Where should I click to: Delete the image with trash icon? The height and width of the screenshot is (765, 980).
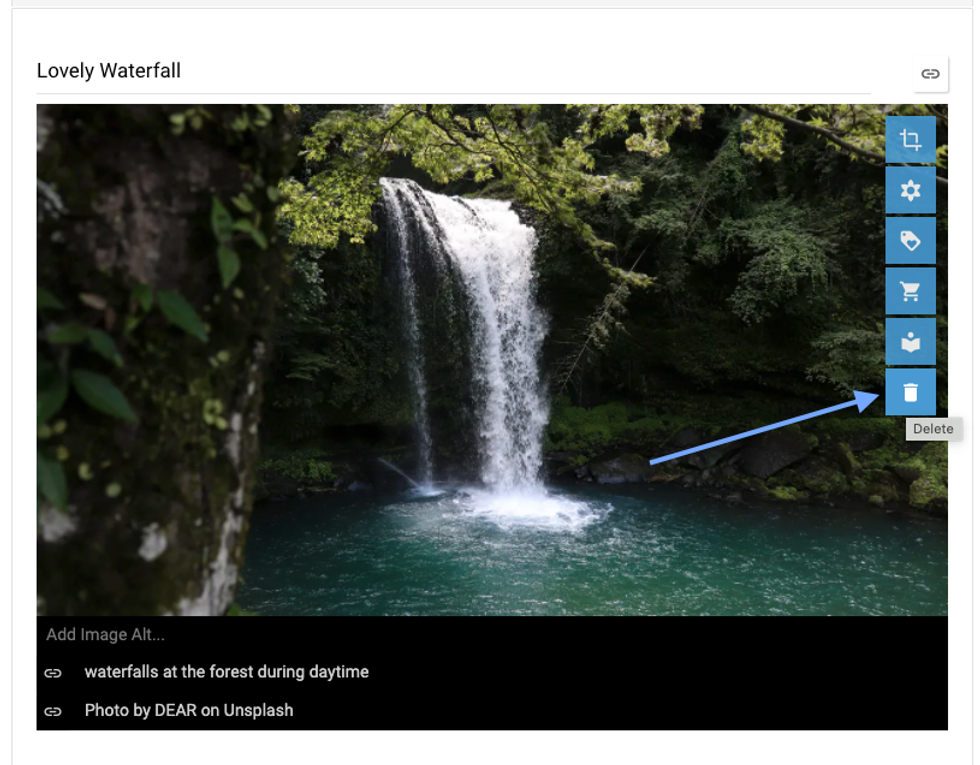coord(910,392)
